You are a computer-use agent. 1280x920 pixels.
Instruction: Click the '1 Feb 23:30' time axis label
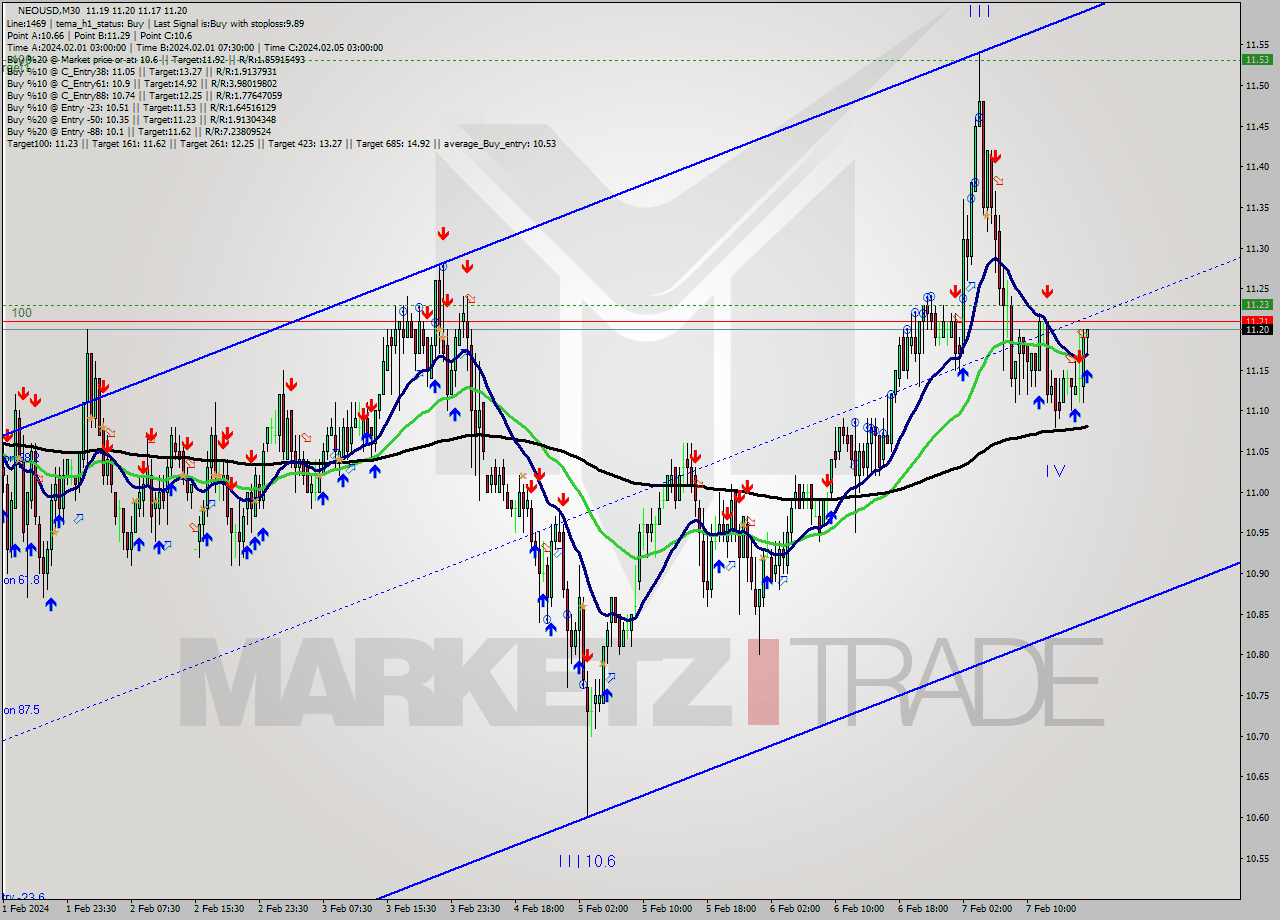point(90,909)
